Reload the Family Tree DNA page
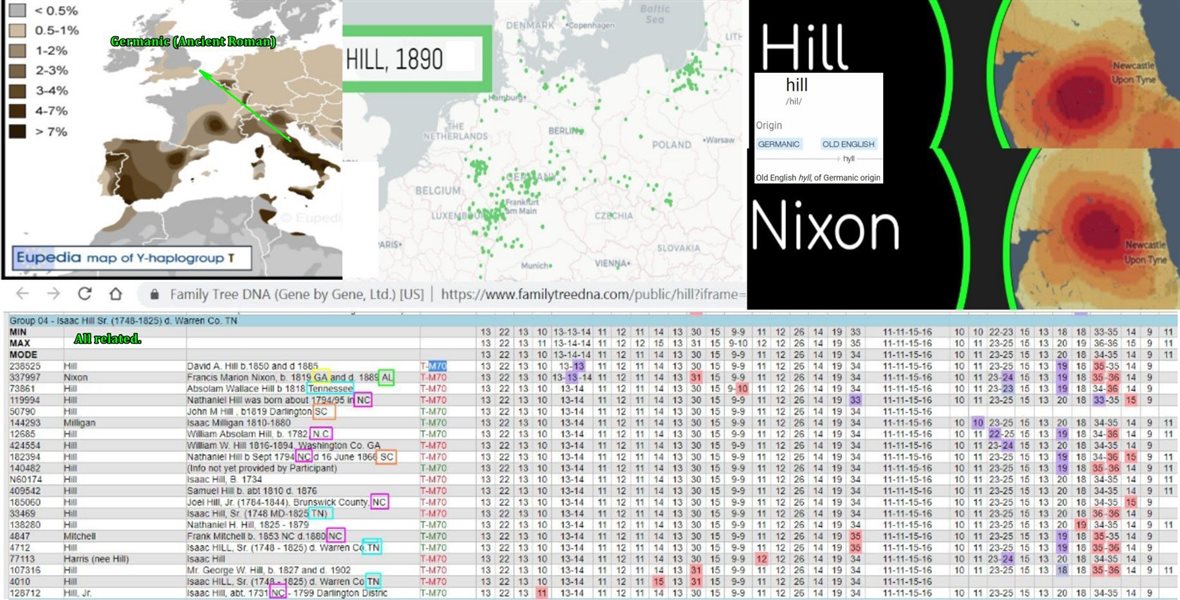1180x600 pixels. 84,294
